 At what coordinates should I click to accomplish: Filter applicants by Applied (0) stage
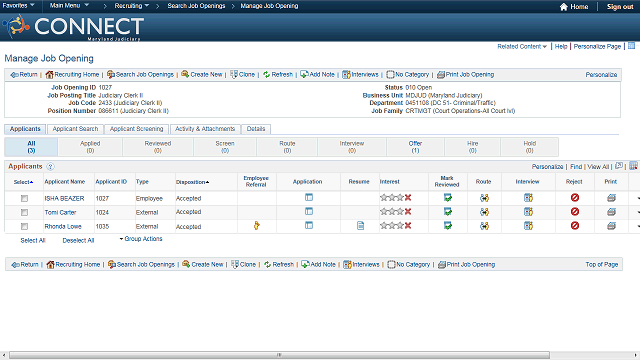click(90, 147)
